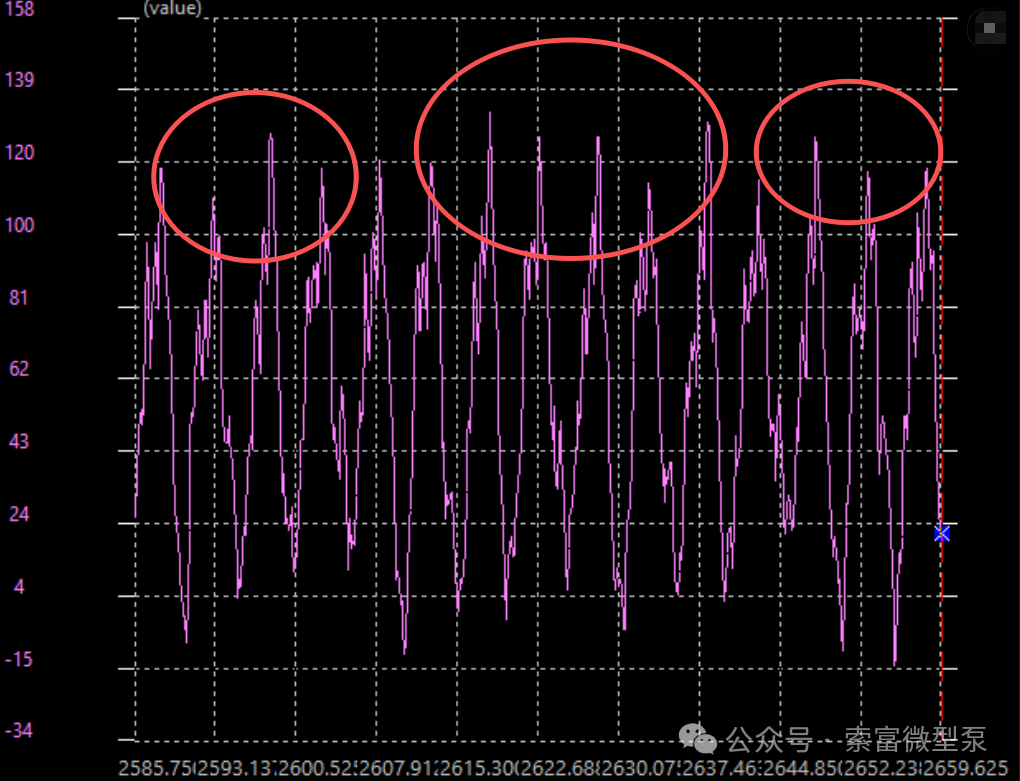Click the (value) axis title label
Viewport: 1020px width, 781px height.
pyautogui.click(x=172, y=8)
